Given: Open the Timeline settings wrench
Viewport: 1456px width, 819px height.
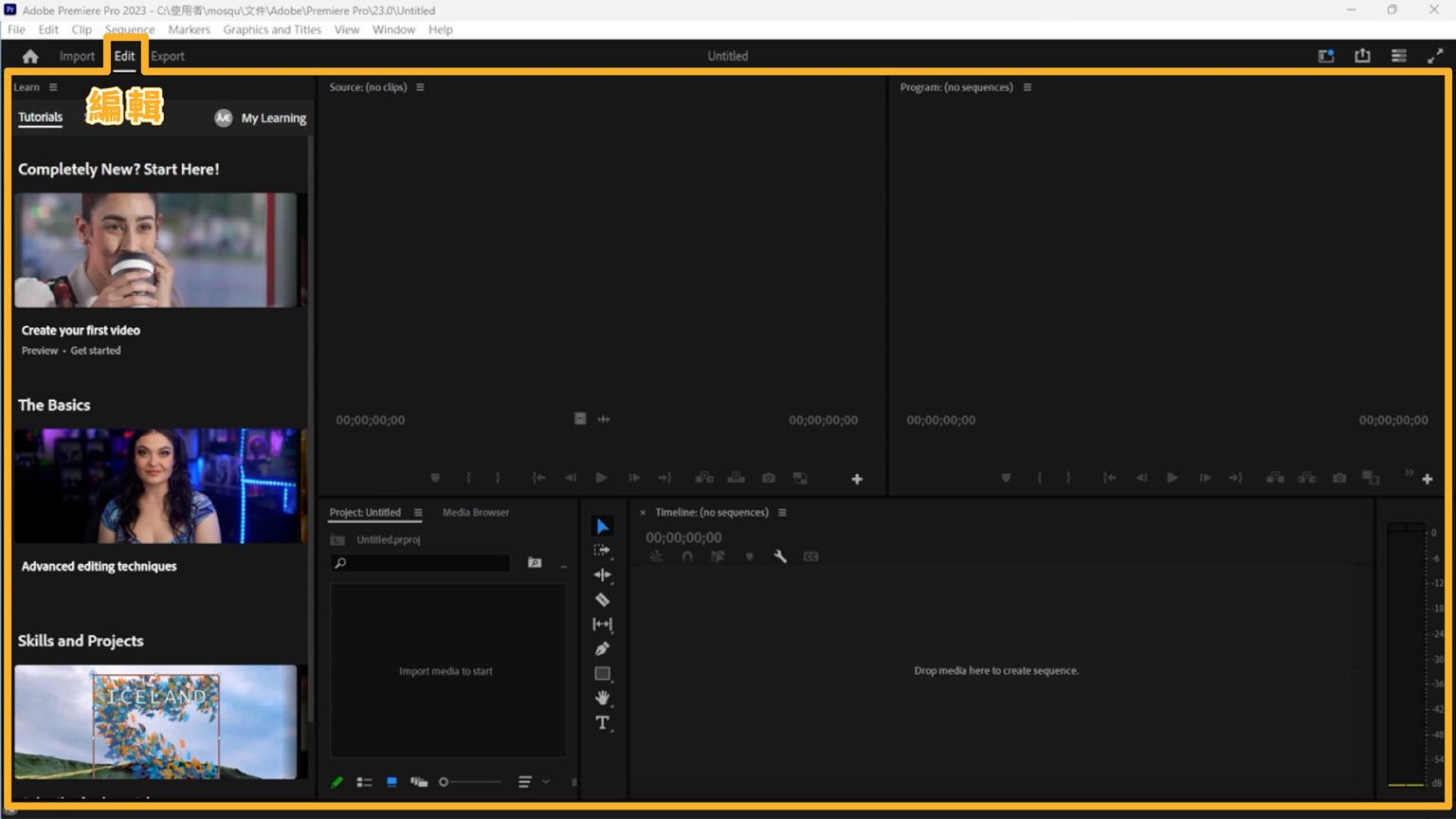Looking at the screenshot, I should tap(780, 556).
